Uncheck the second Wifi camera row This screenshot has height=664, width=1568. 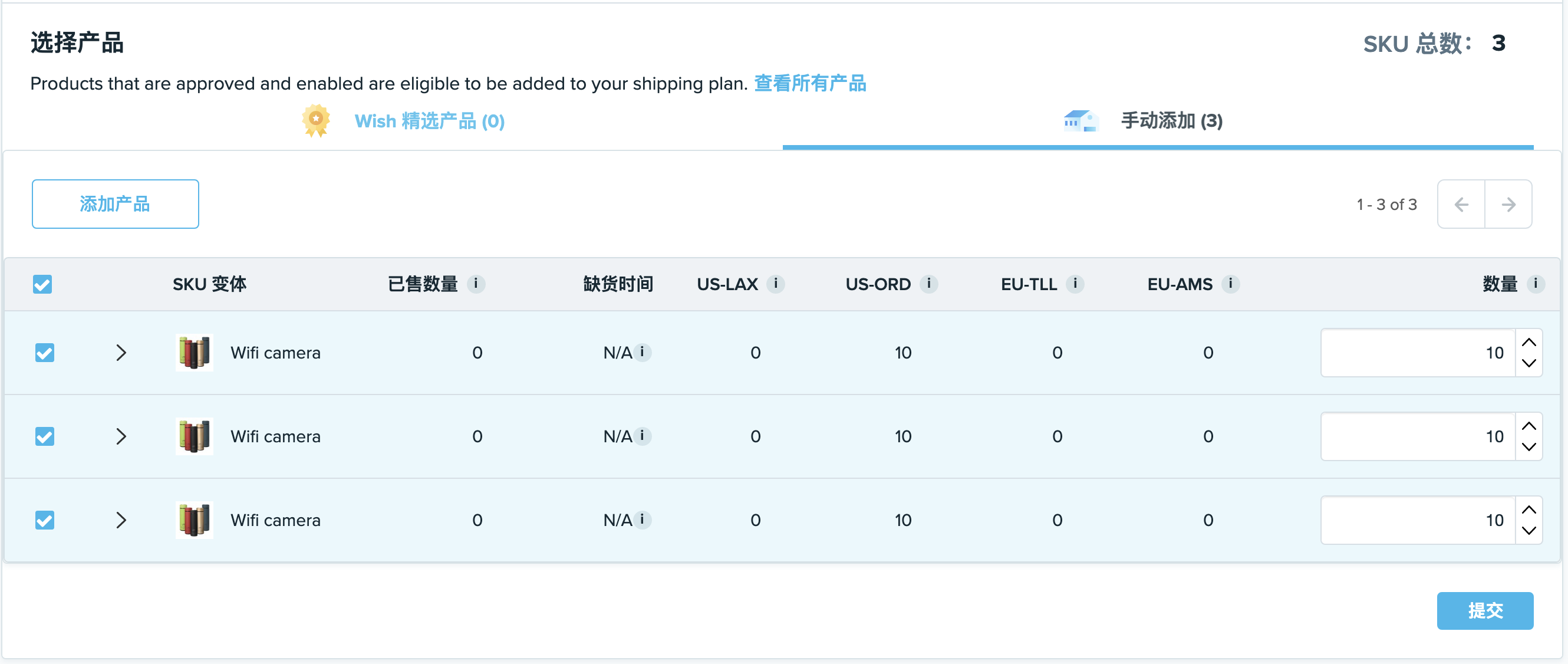pyautogui.click(x=44, y=436)
